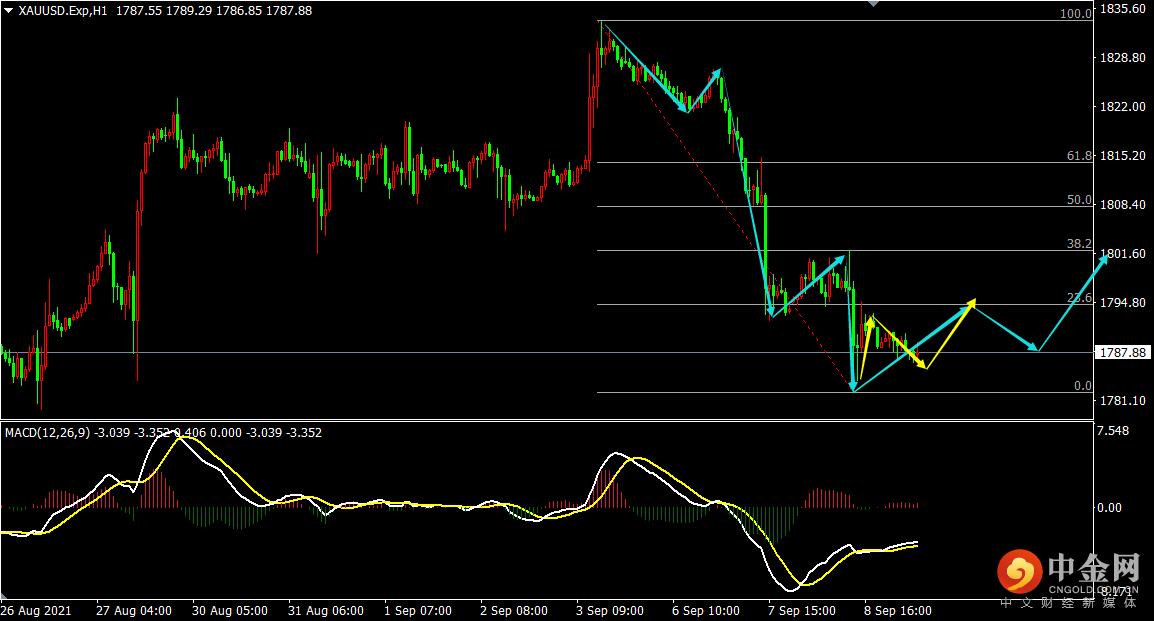Viewport: 1154px width, 621px height.
Task: Select the Fibonacci 50.0 level label
Action: pyautogui.click(x=1080, y=200)
